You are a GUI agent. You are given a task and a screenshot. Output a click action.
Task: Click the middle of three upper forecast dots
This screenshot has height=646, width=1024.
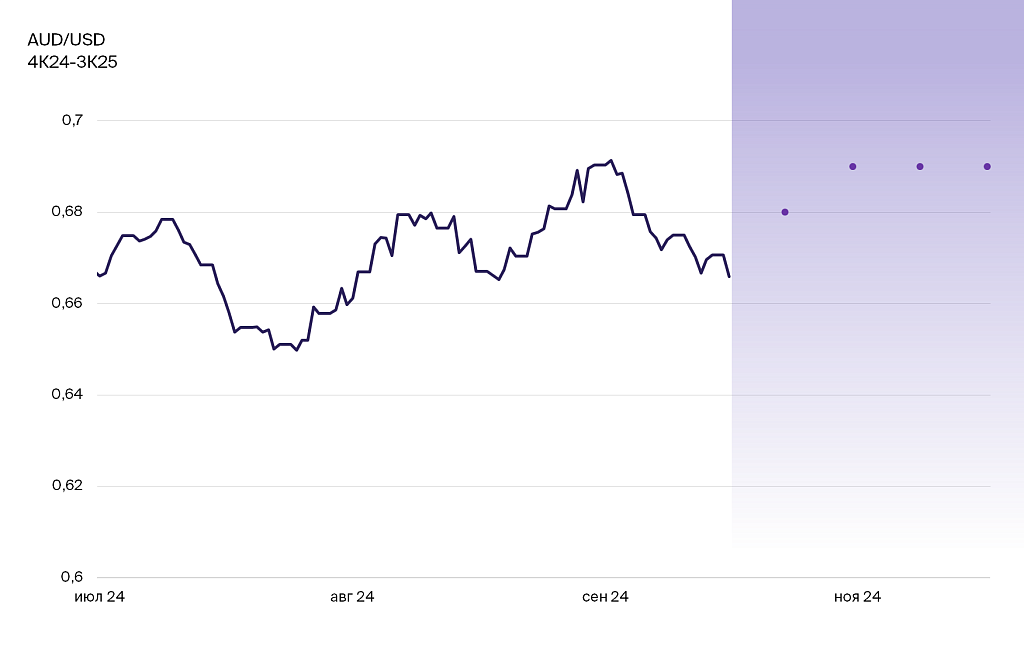[920, 166]
